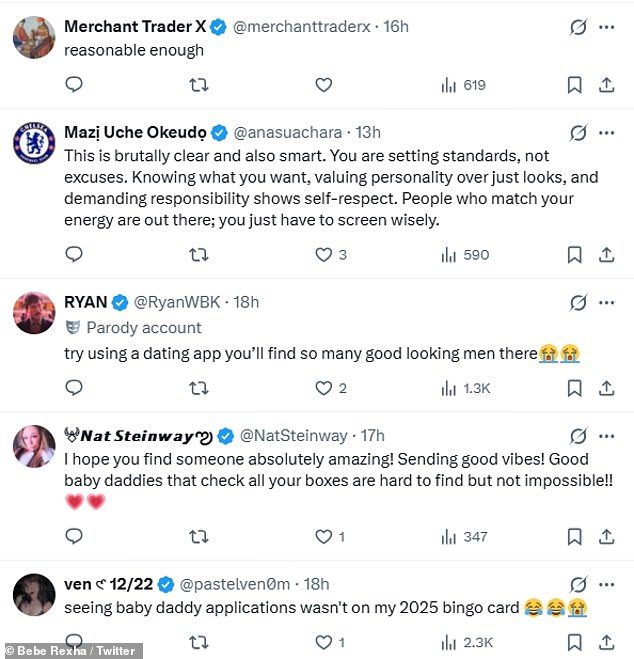Reply to Nat Steinway's tweet
The image size is (634, 659).
click(74, 537)
